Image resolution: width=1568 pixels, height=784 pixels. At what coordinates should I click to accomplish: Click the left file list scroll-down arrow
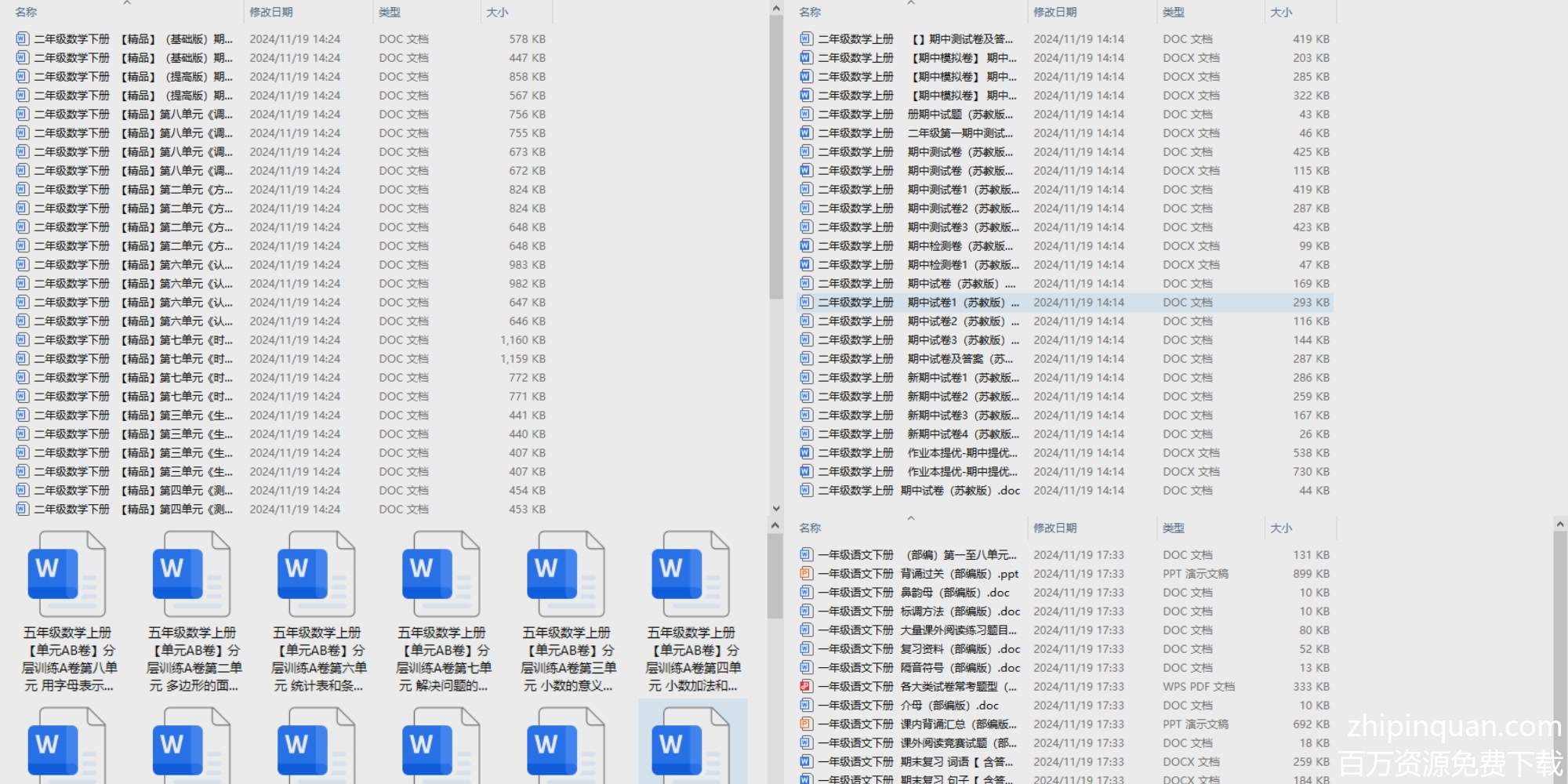(776, 508)
